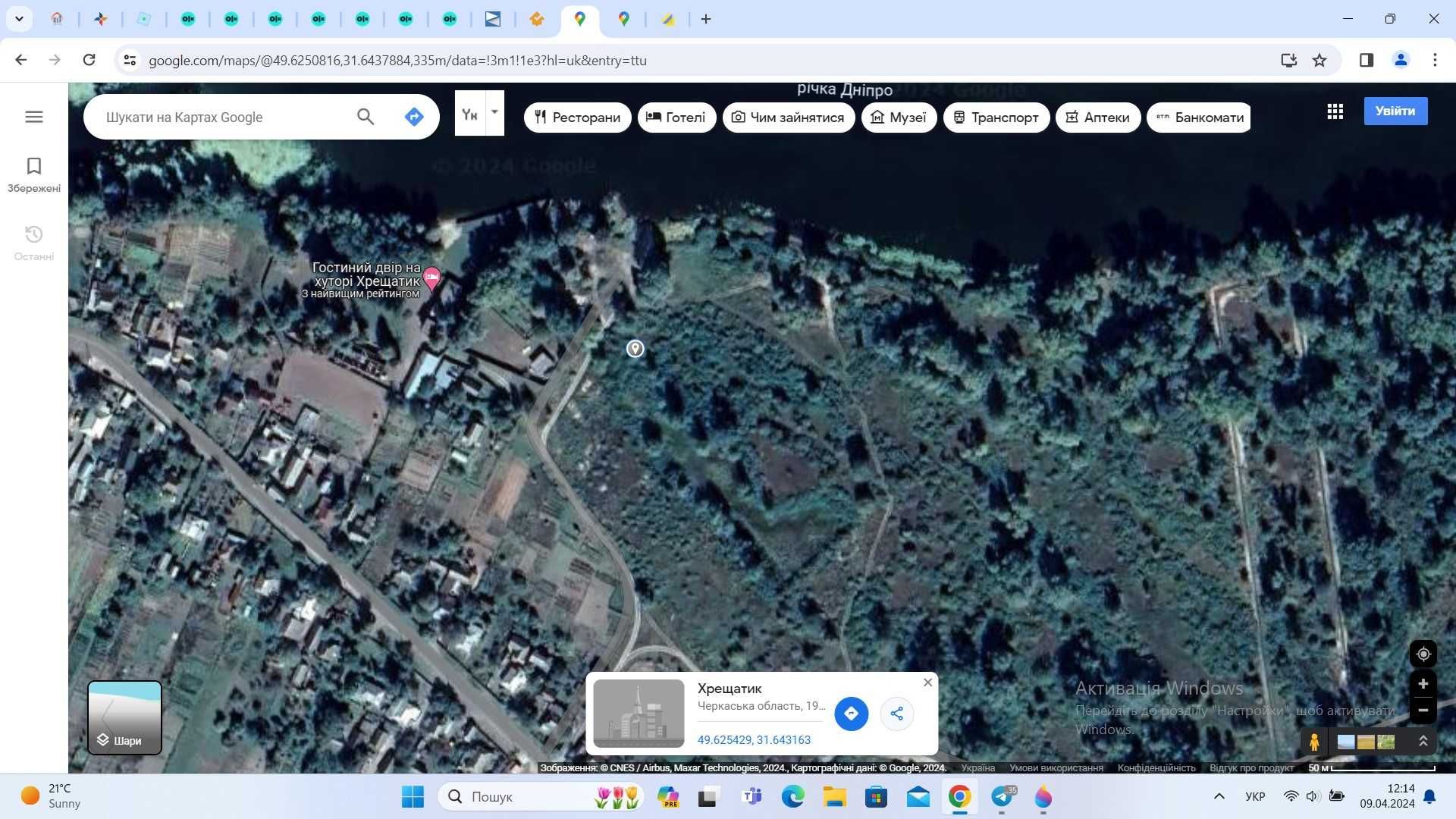
Task: Bookmark this page with star icon
Action: pos(1319,60)
